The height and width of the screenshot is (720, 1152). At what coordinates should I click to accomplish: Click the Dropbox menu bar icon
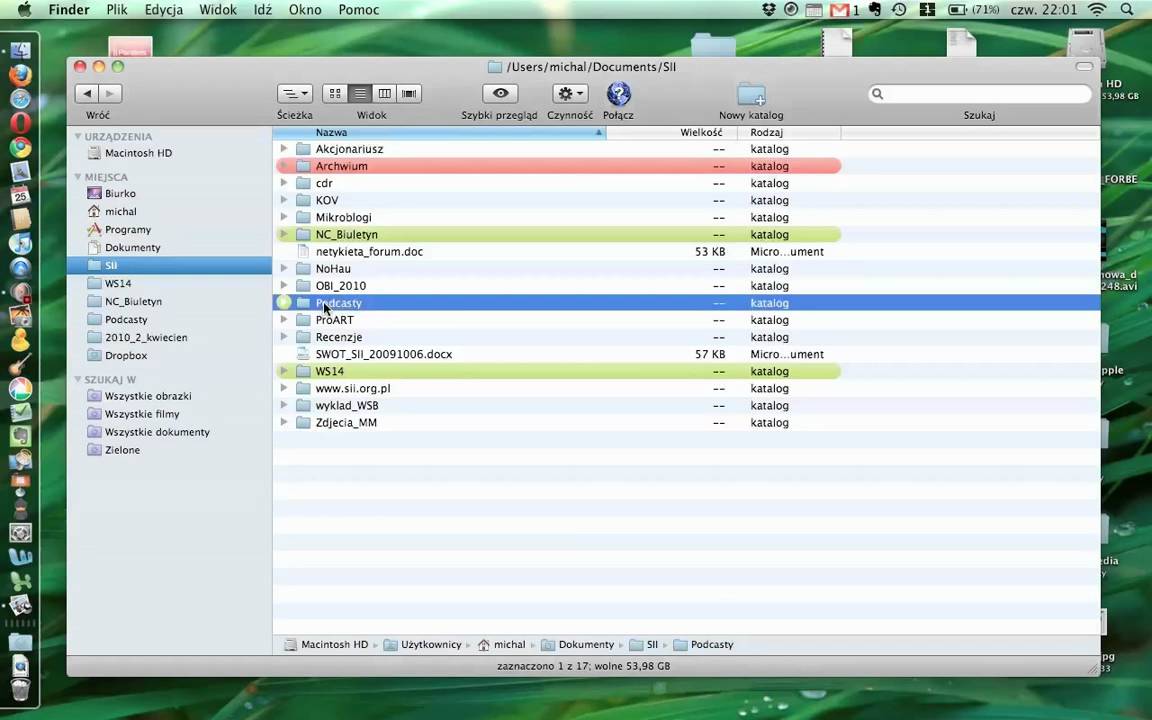tap(768, 10)
